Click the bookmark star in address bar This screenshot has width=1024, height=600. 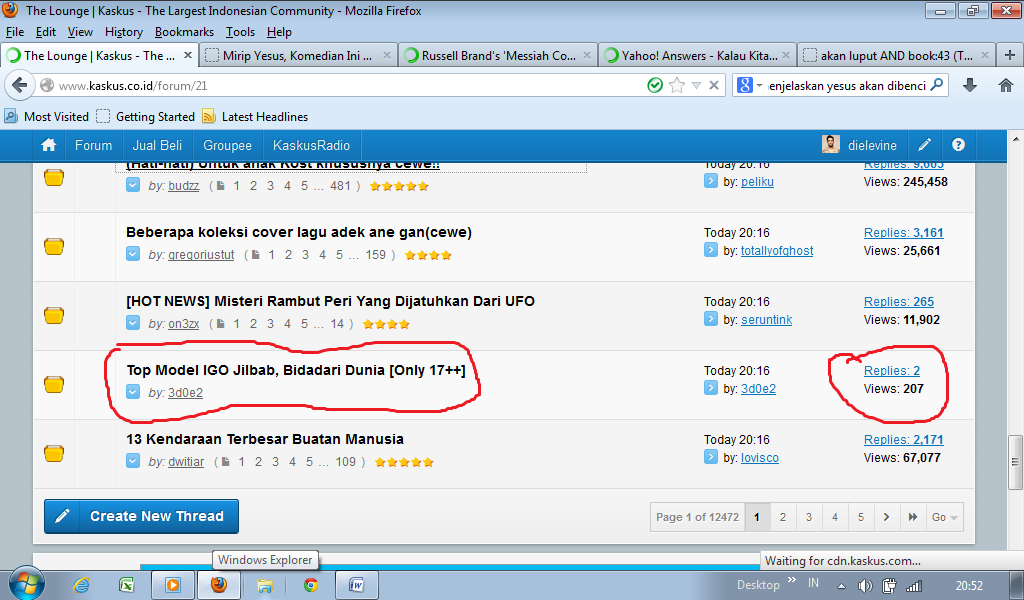pyautogui.click(x=677, y=86)
